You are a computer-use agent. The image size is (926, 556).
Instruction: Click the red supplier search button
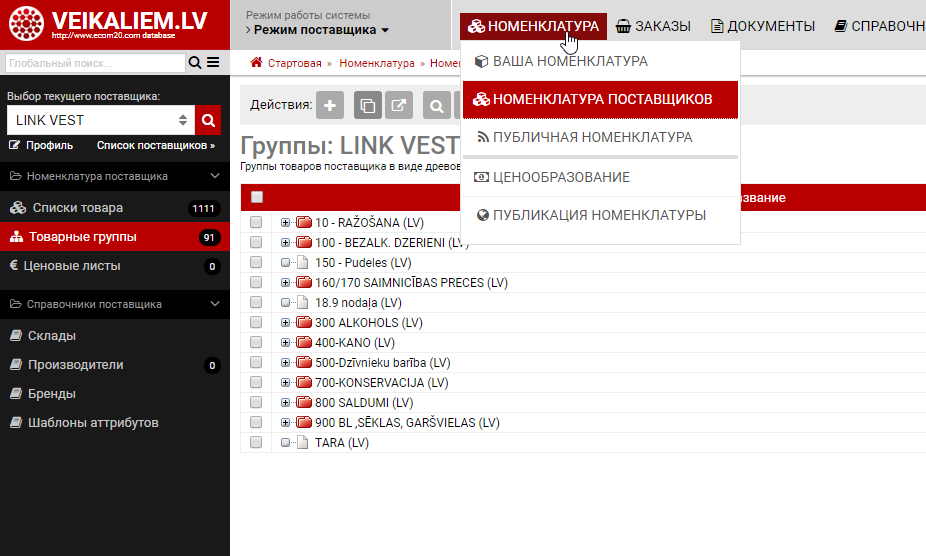click(208, 120)
